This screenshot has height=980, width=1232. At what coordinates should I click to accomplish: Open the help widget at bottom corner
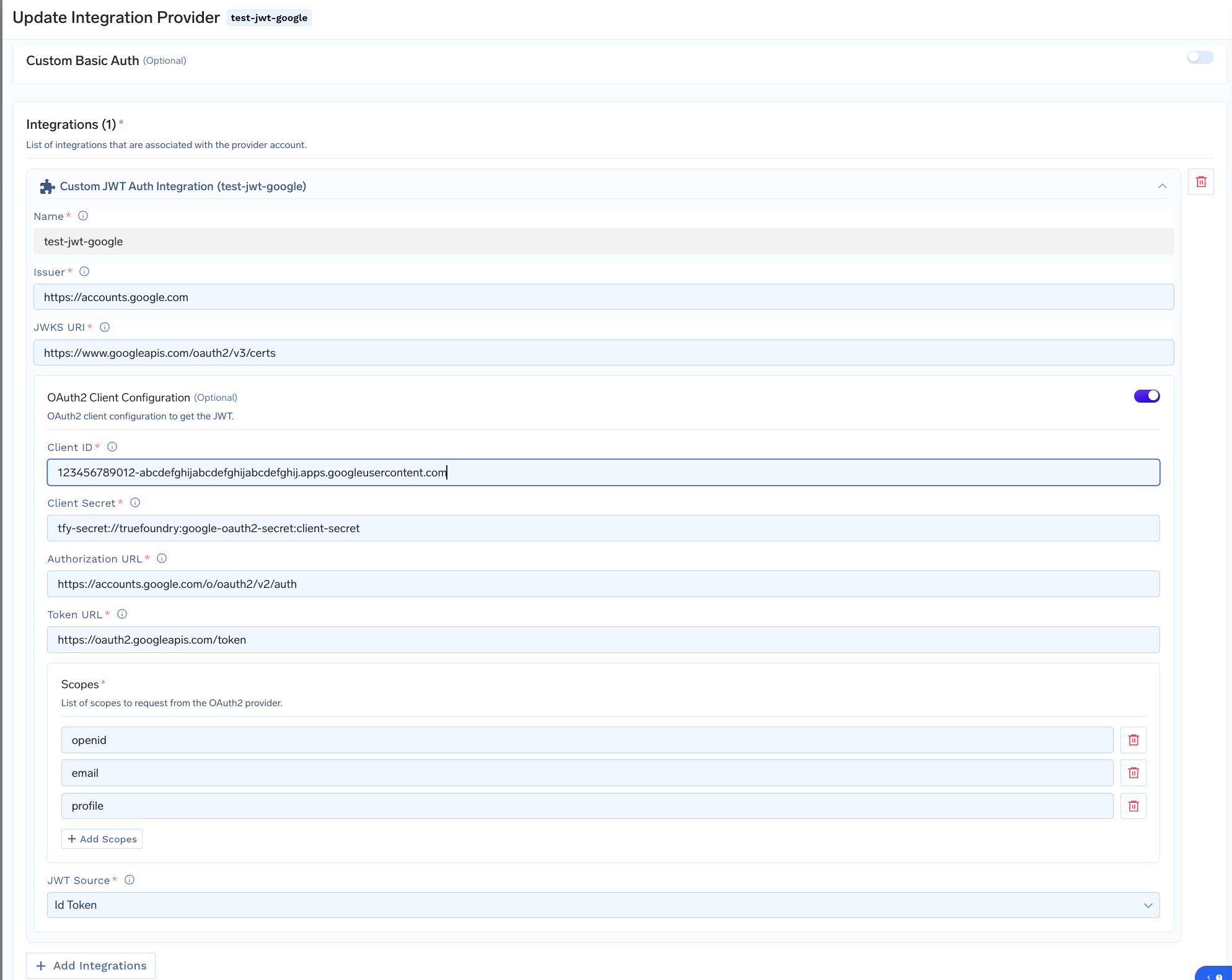coord(1214,974)
